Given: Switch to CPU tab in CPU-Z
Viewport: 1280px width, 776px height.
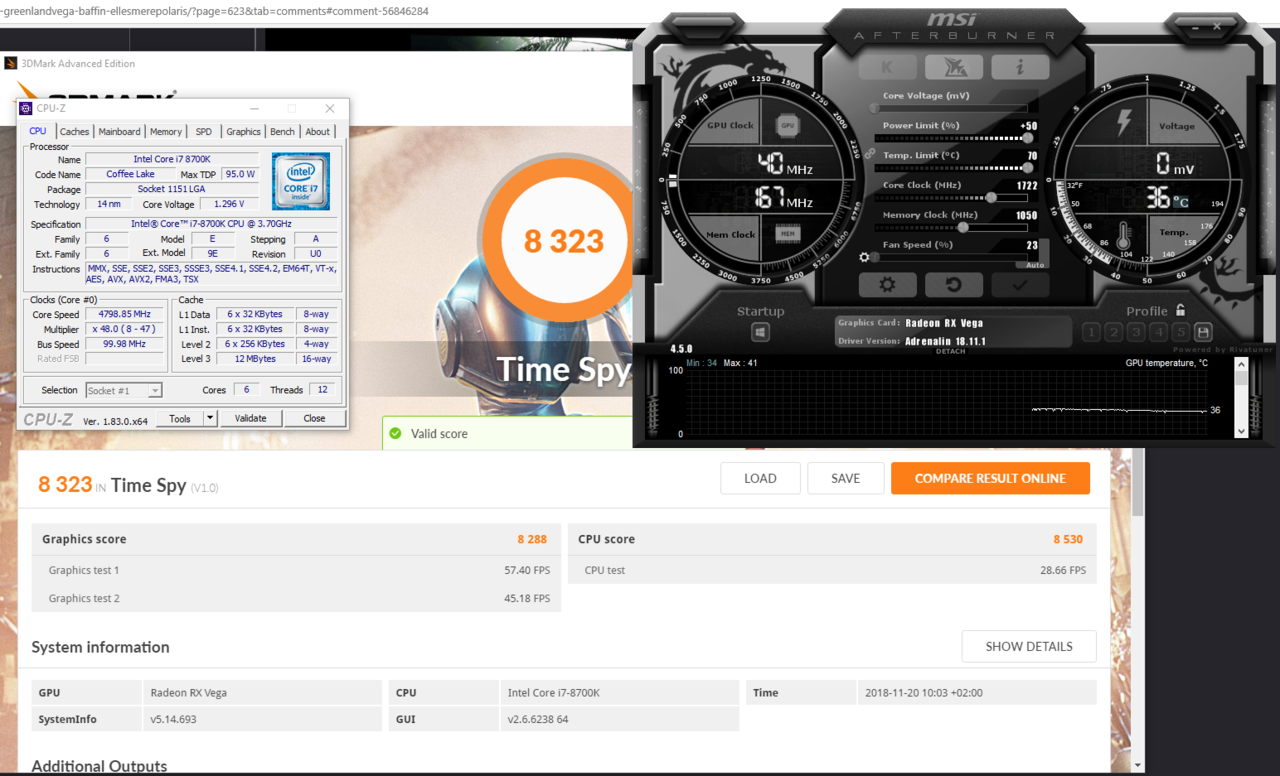Looking at the screenshot, I should tap(38, 131).
